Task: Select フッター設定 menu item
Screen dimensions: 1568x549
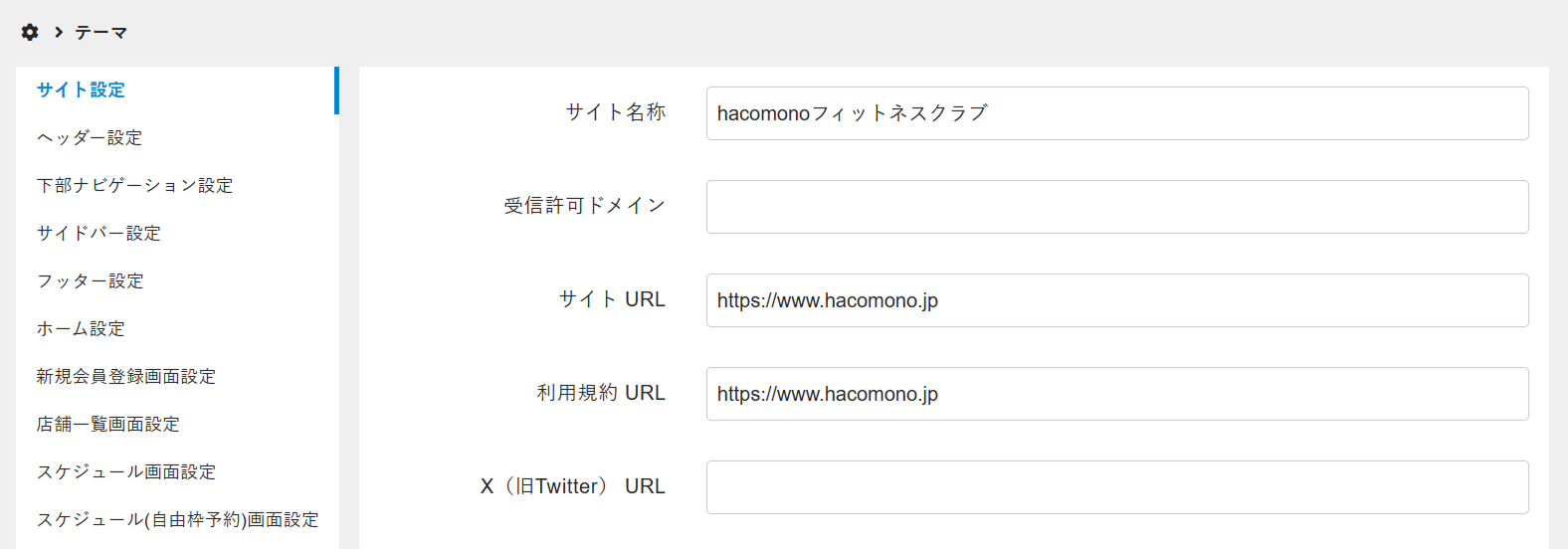Action: [x=91, y=280]
